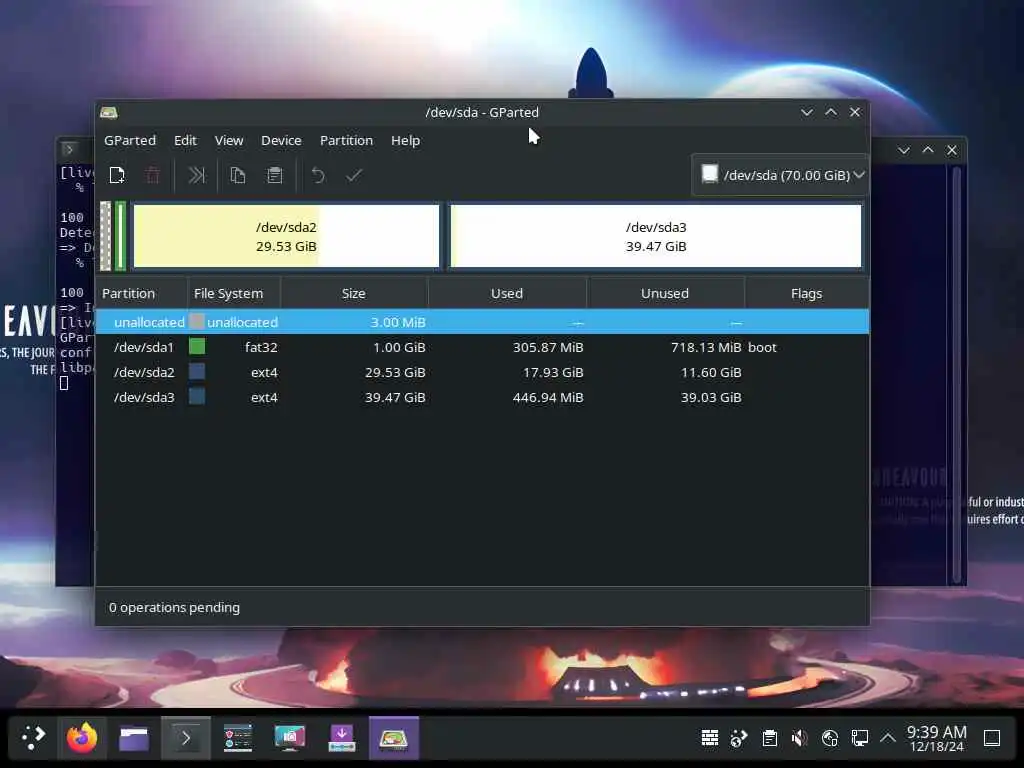The image size is (1024, 768).
Task: Click the resize/move partition arrow icon
Action: [197, 175]
